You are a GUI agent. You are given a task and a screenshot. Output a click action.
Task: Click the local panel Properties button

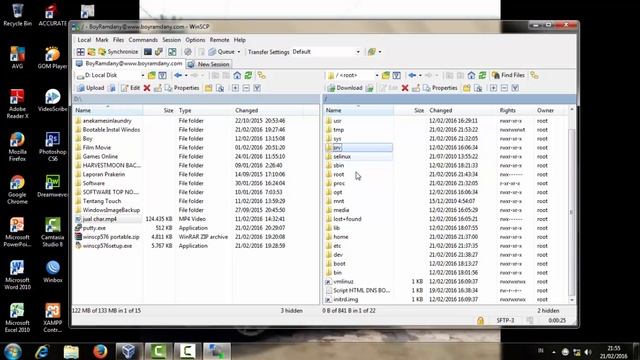(182, 88)
